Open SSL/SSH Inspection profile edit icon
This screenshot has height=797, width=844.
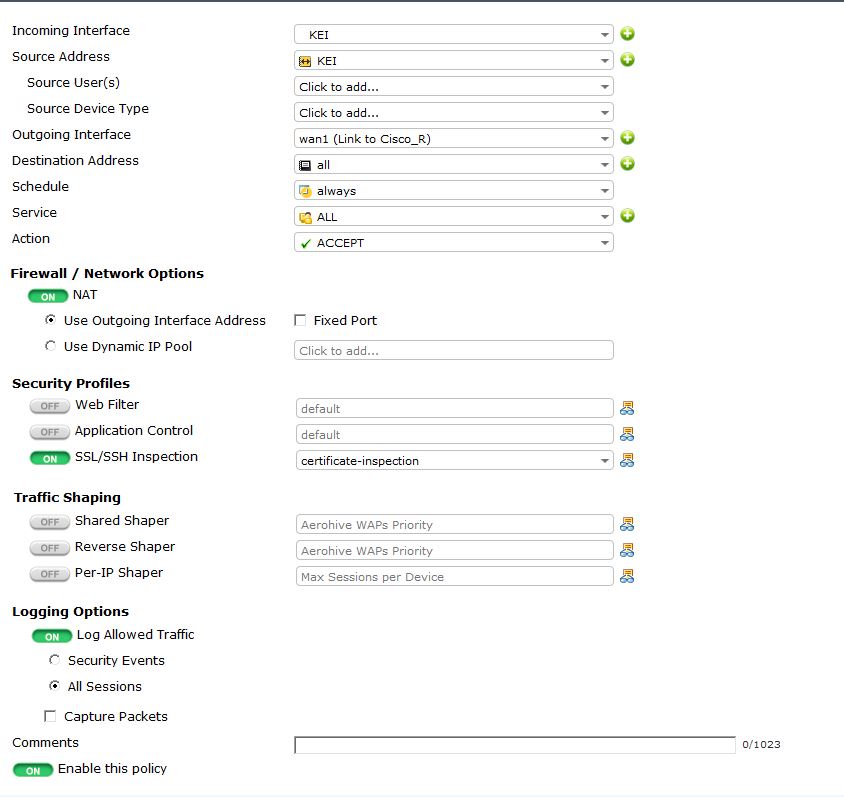627,460
